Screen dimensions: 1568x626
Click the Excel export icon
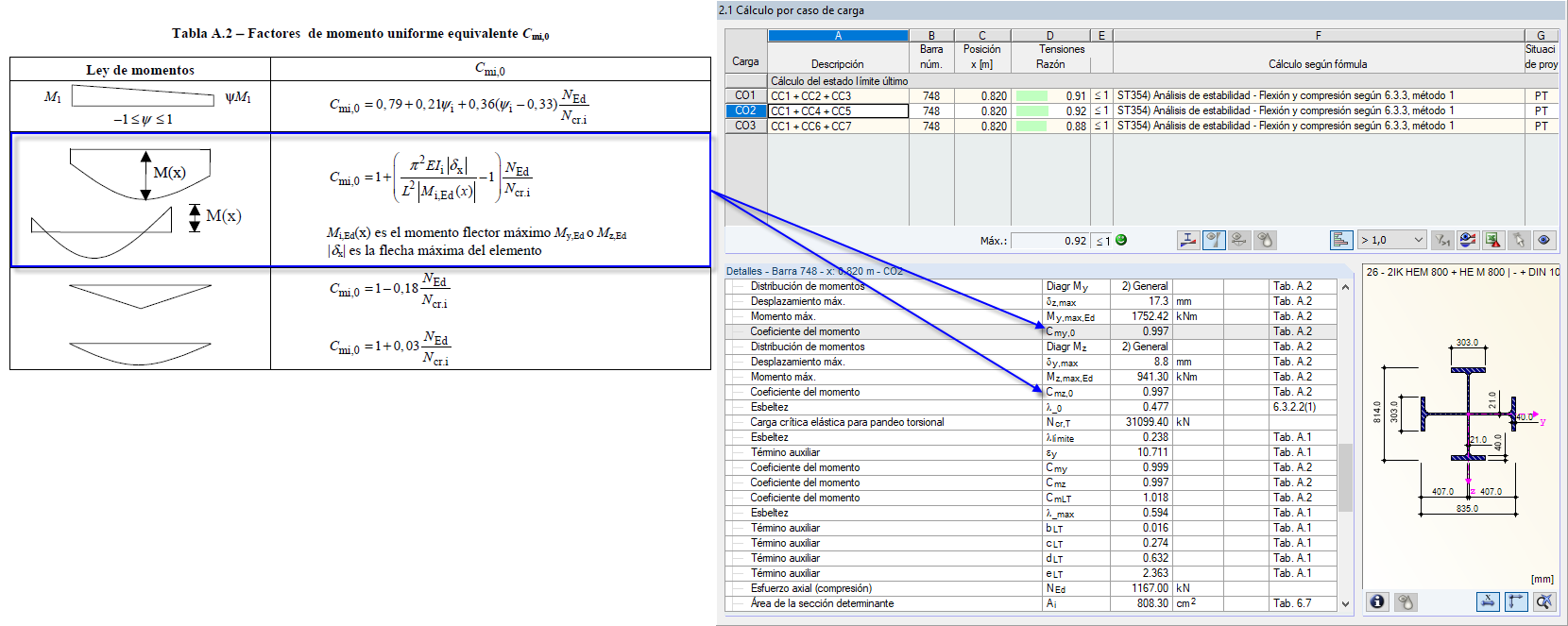(x=1493, y=240)
